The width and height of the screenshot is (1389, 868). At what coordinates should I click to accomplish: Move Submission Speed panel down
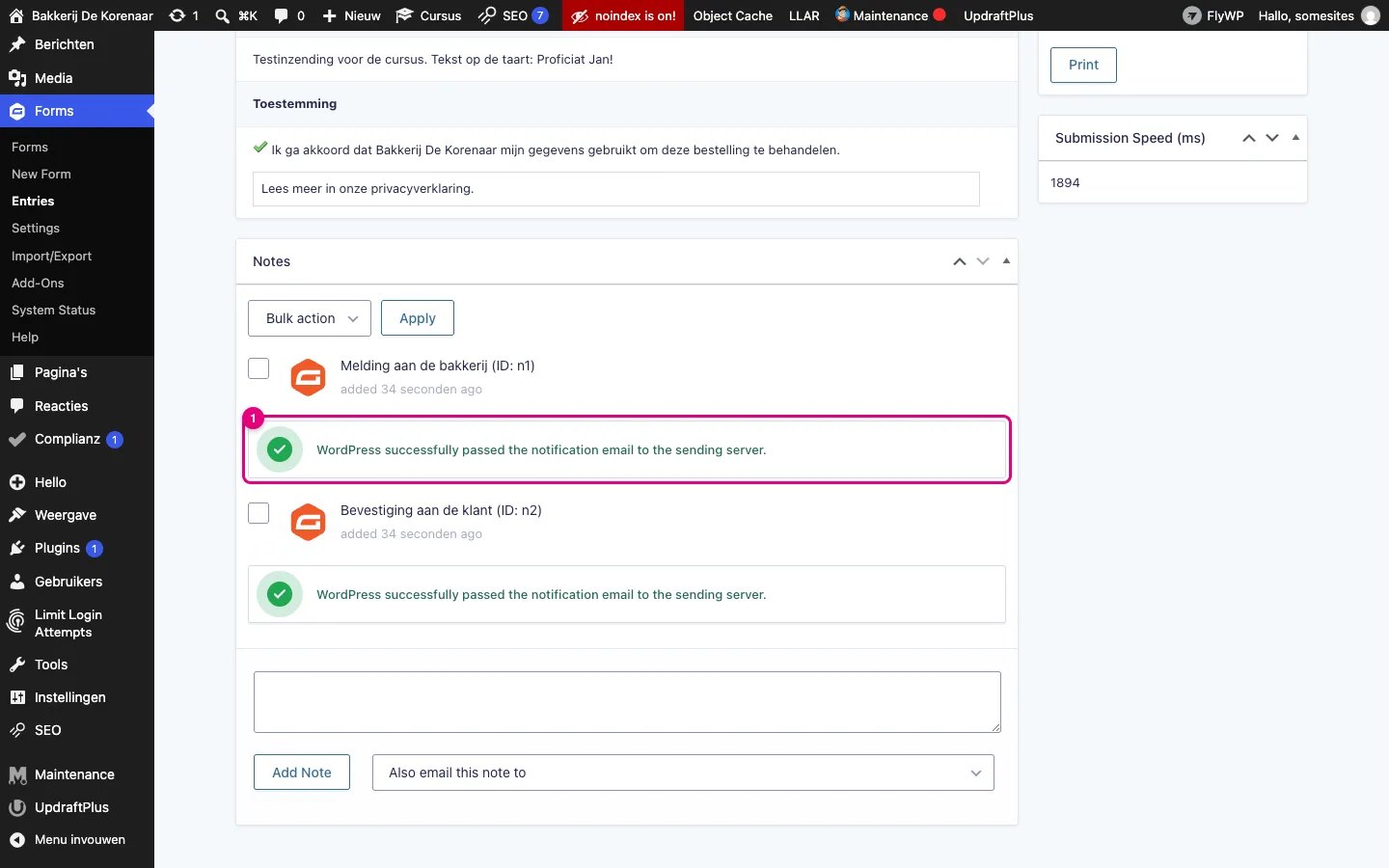[x=1272, y=138]
